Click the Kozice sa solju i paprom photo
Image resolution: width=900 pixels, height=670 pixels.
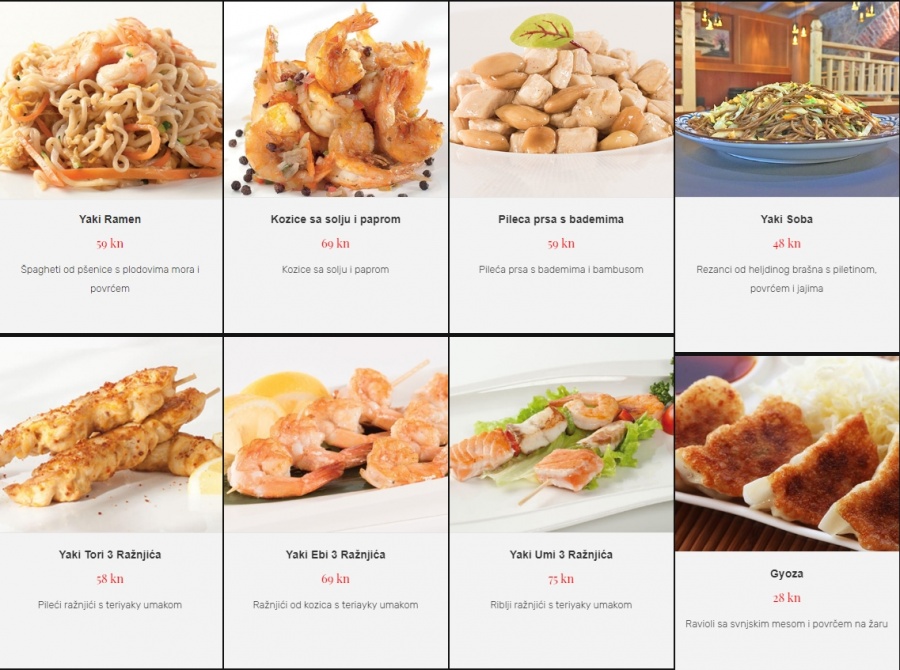coord(336,99)
